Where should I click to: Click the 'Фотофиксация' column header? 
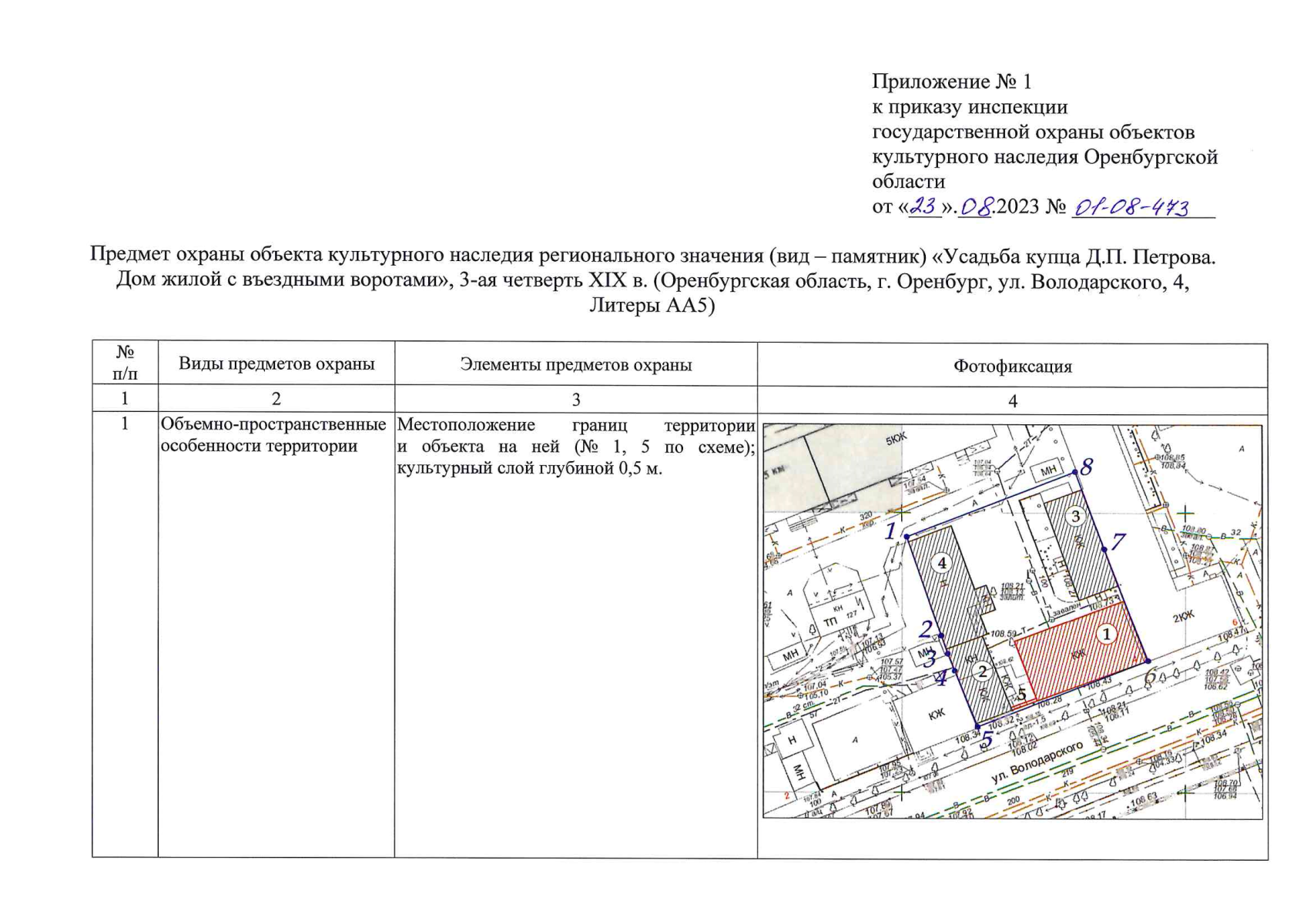[1012, 367]
